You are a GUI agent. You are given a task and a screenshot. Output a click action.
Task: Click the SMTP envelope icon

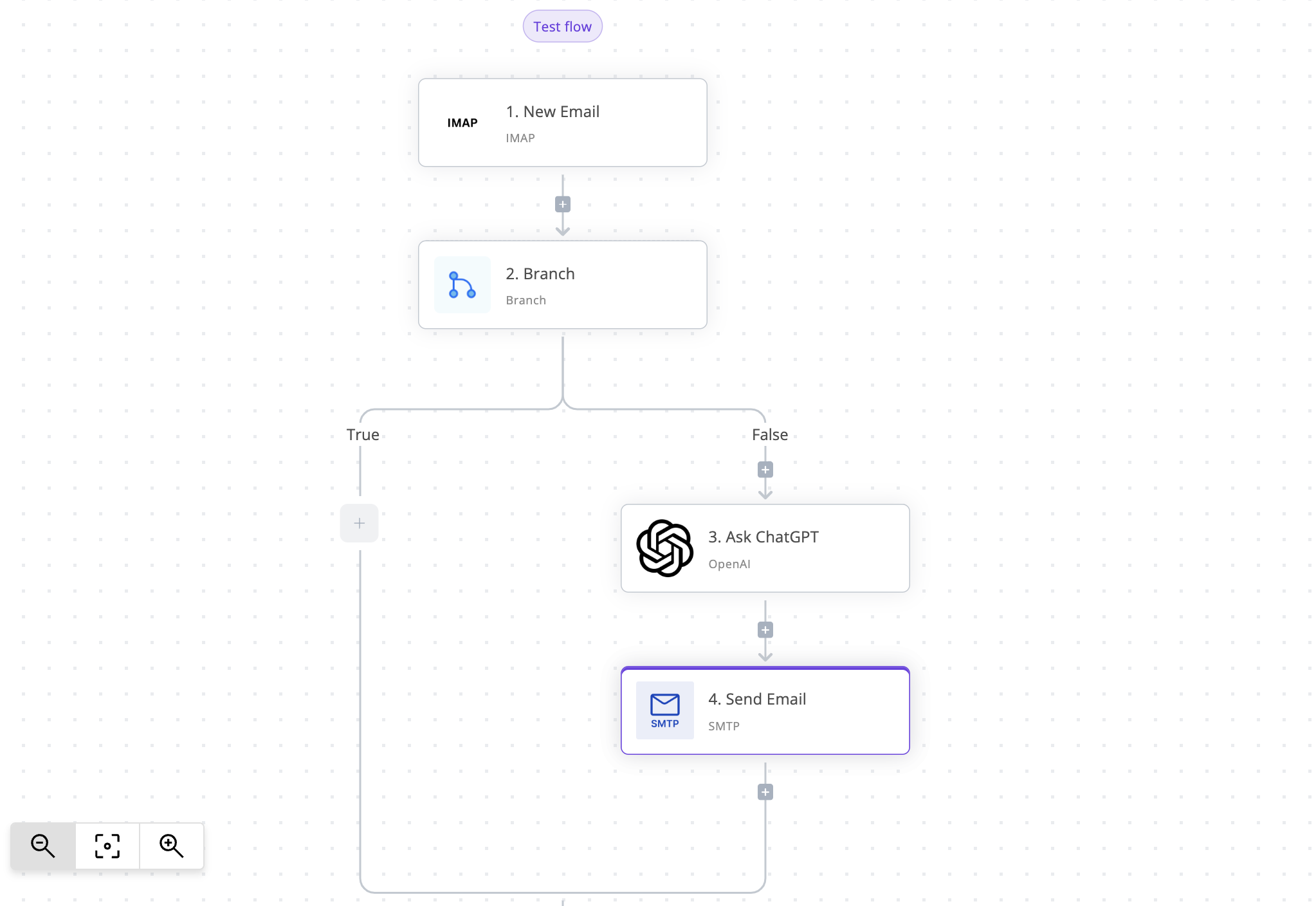[665, 710]
